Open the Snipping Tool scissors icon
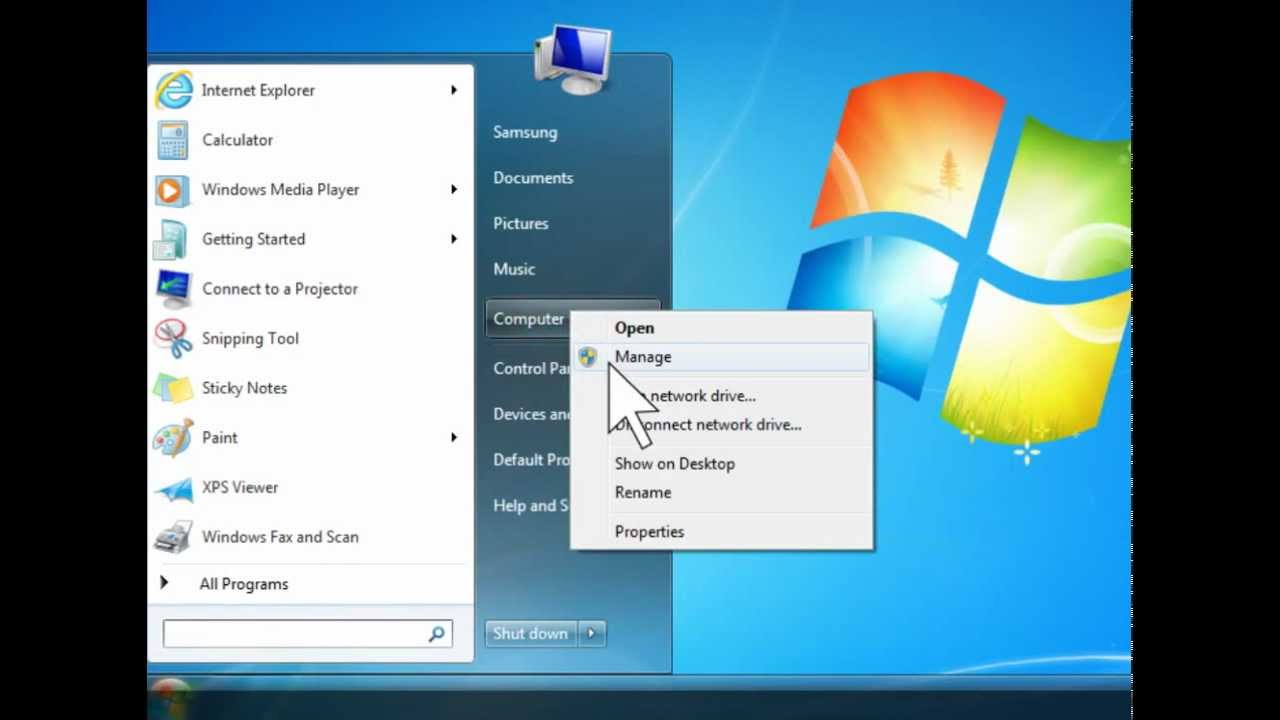This screenshot has height=720, width=1280. point(173,338)
